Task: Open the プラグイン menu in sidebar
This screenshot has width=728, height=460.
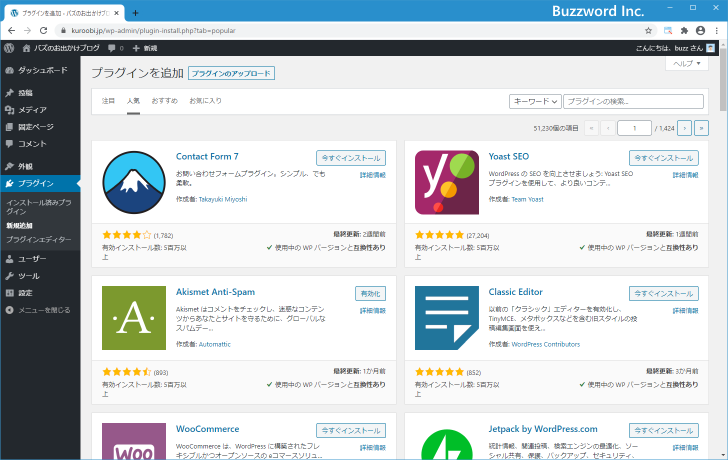Action: click(36, 183)
